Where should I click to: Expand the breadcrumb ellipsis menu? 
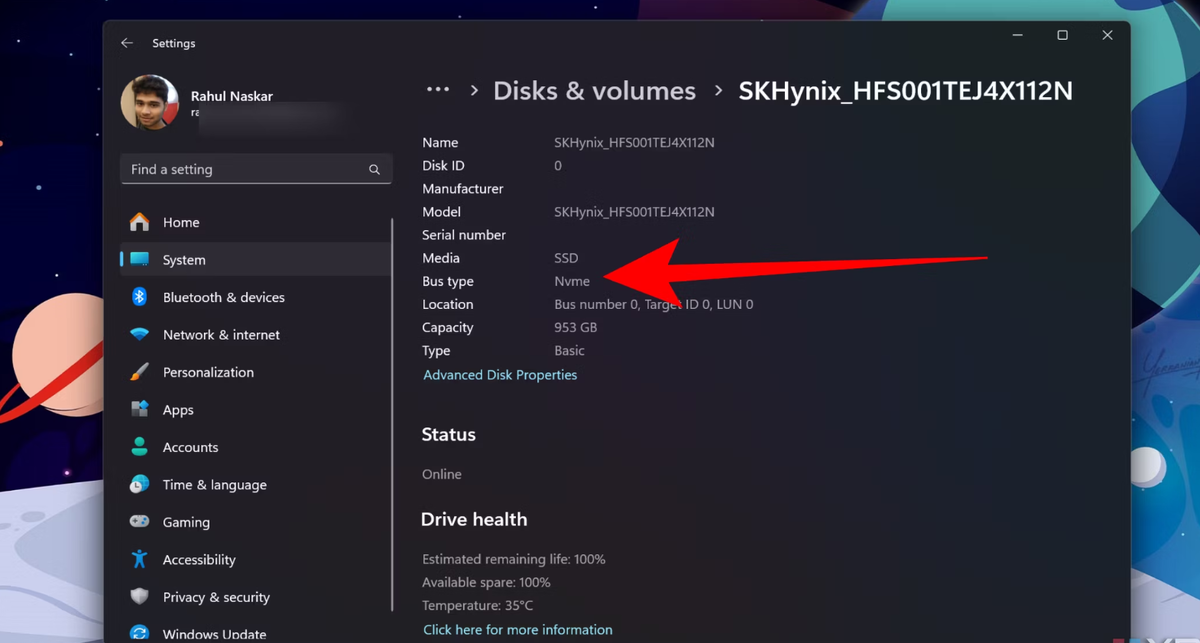tap(438, 90)
